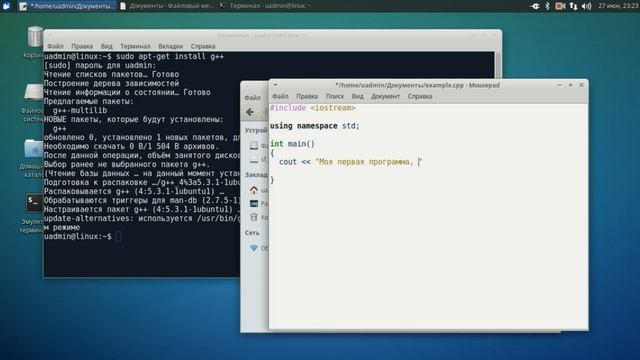
Task: Click 'g++-multilib' line in Terminal output
Action: coord(80,110)
